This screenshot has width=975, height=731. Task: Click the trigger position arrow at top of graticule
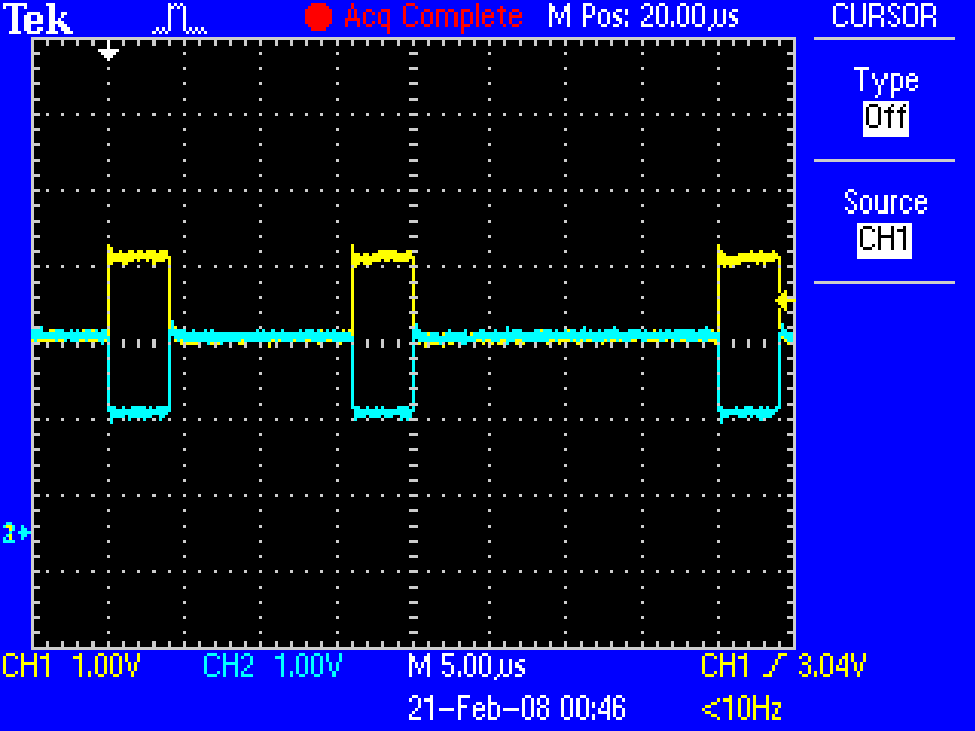point(109,52)
